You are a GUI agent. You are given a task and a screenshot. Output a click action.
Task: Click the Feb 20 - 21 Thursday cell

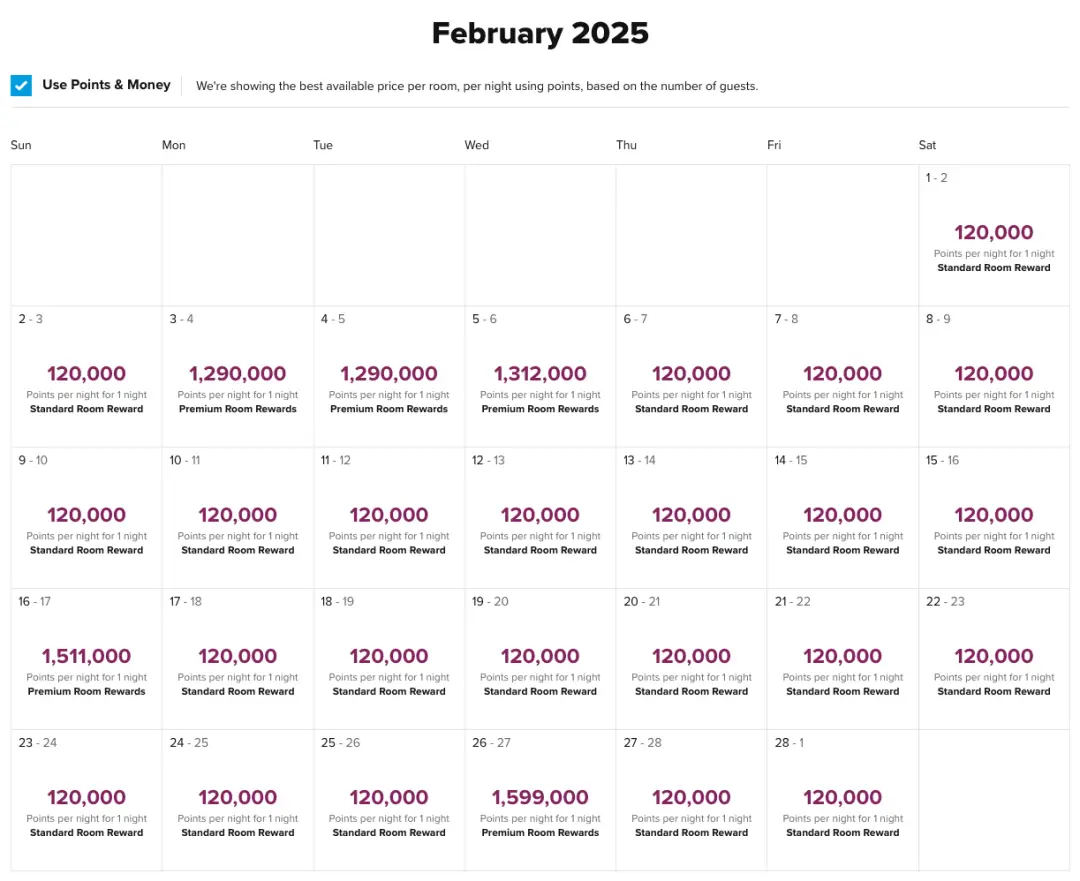pos(692,660)
